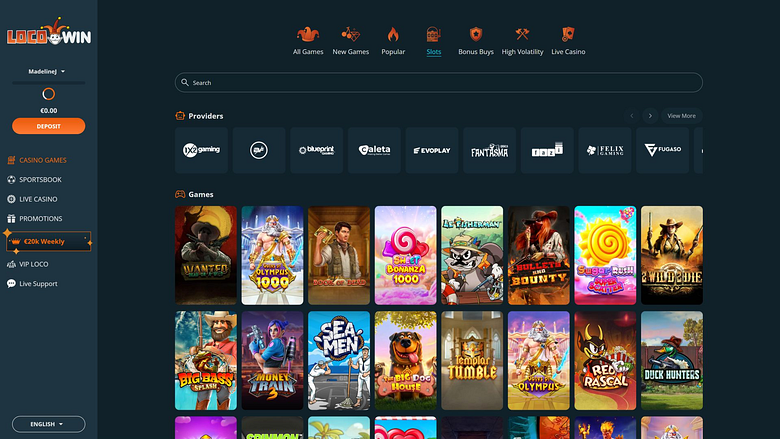Screen dimensions: 780x439
Task: Open the Red Rascal game
Action: point(605,360)
